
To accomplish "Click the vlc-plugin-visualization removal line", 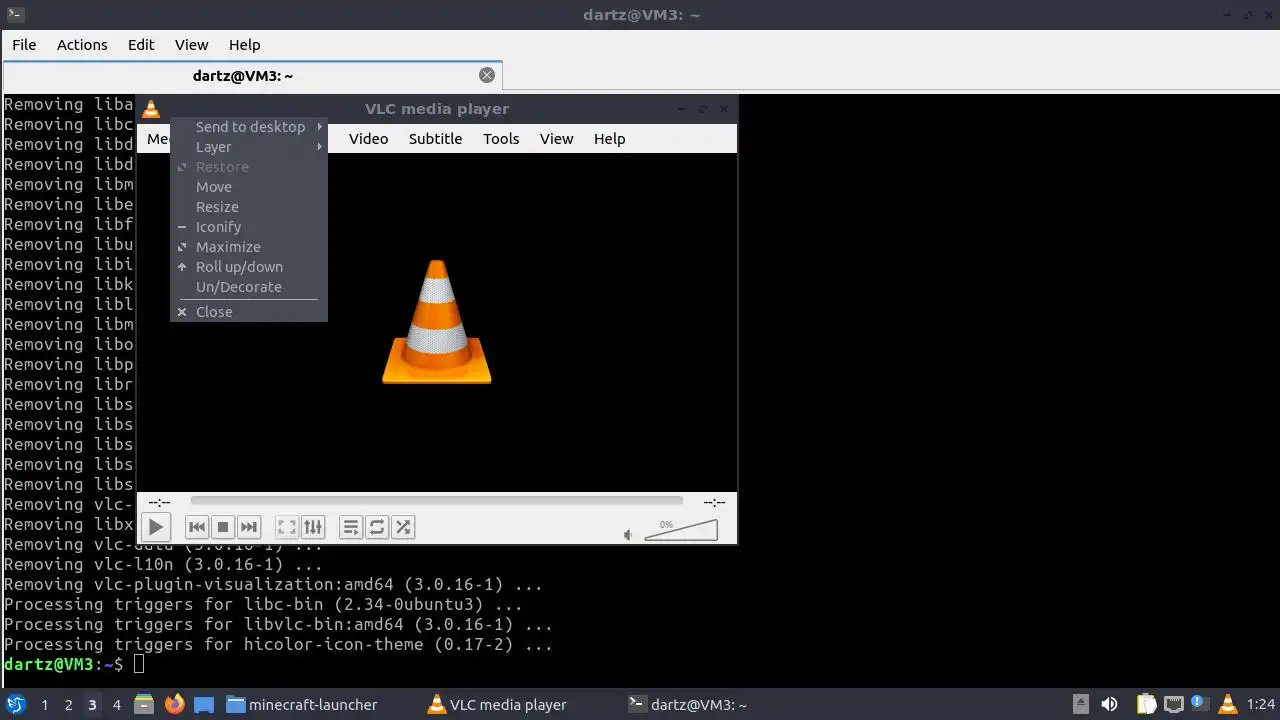I will (273, 584).
